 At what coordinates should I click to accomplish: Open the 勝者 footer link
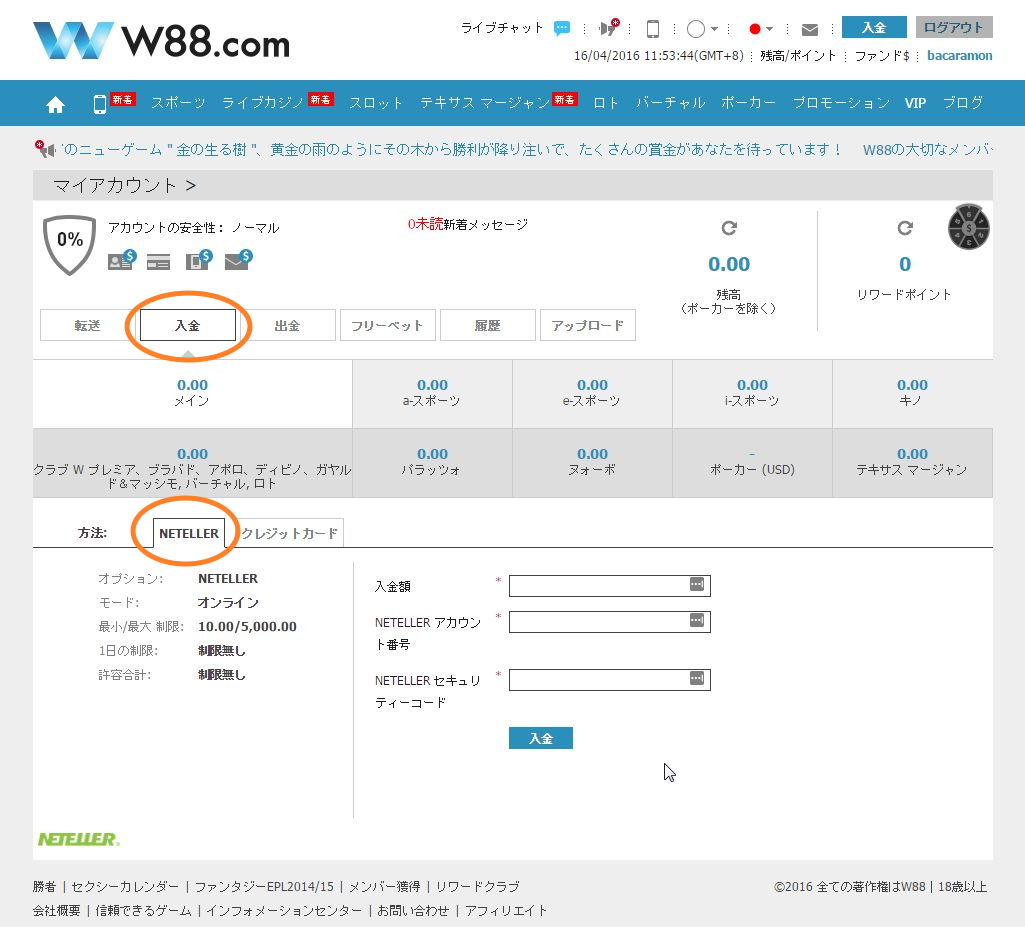[44, 886]
